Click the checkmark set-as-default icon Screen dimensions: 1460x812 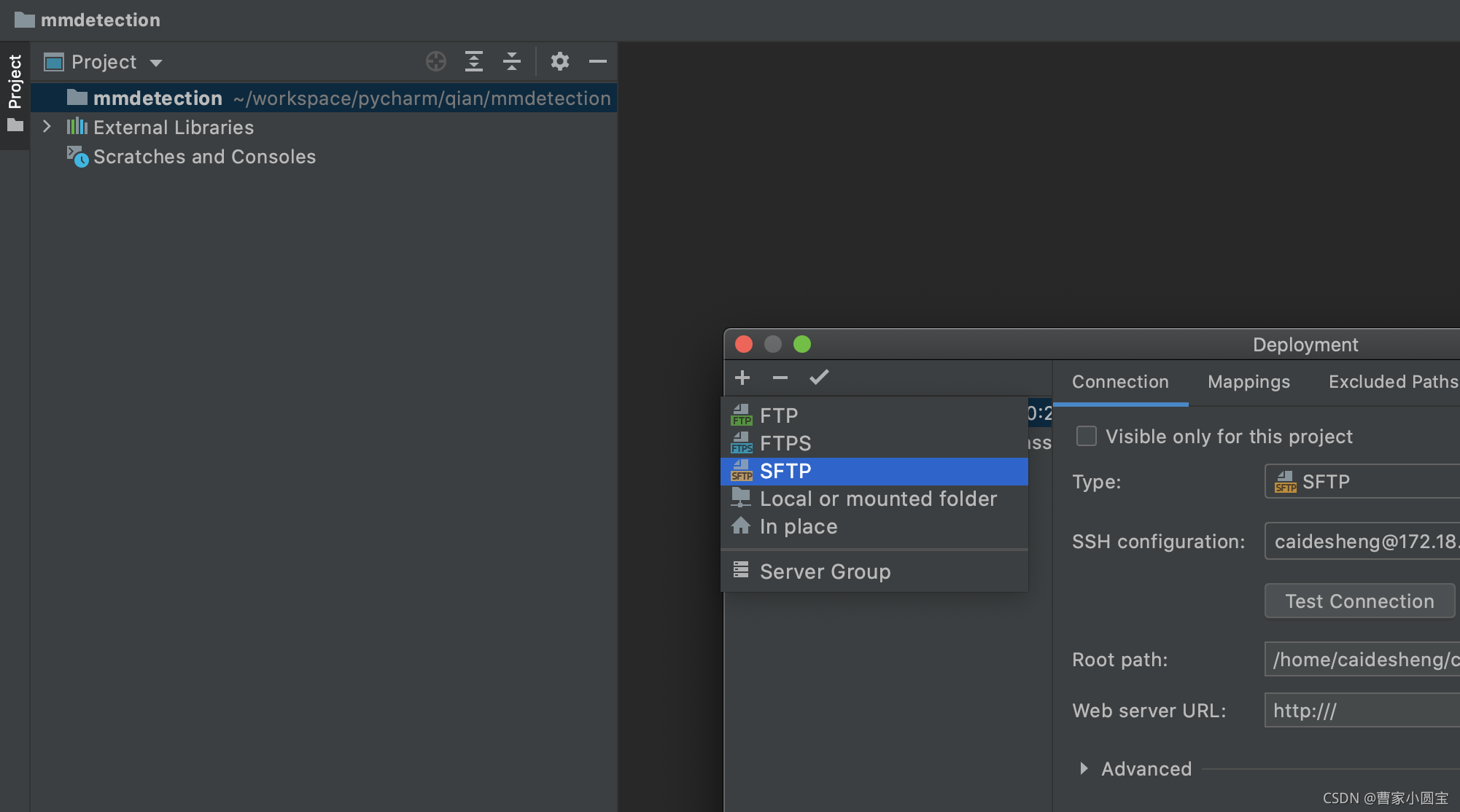tap(819, 378)
